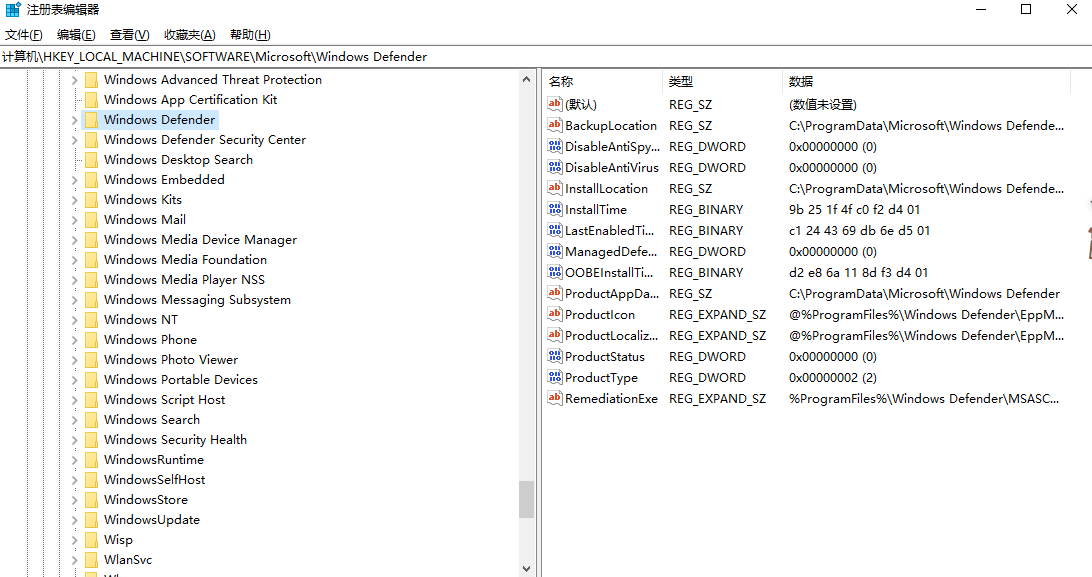Select the WindowsSelfHost key
This screenshot has width=1092, height=577.
point(155,480)
